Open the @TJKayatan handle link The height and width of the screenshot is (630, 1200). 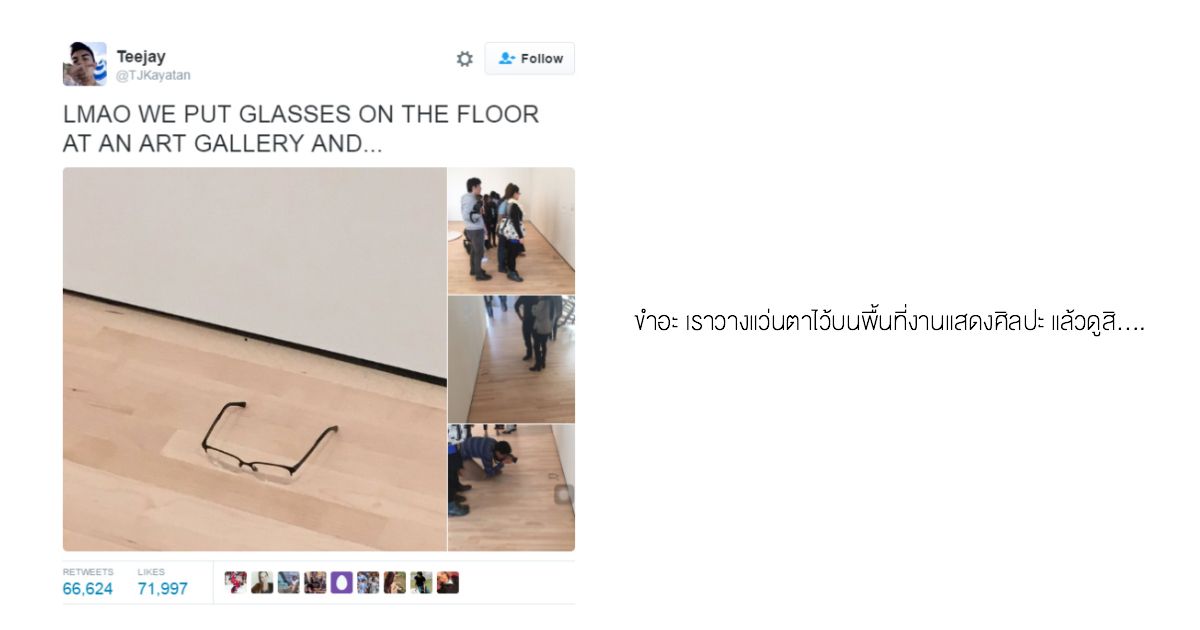pyautogui.click(x=153, y=75)
